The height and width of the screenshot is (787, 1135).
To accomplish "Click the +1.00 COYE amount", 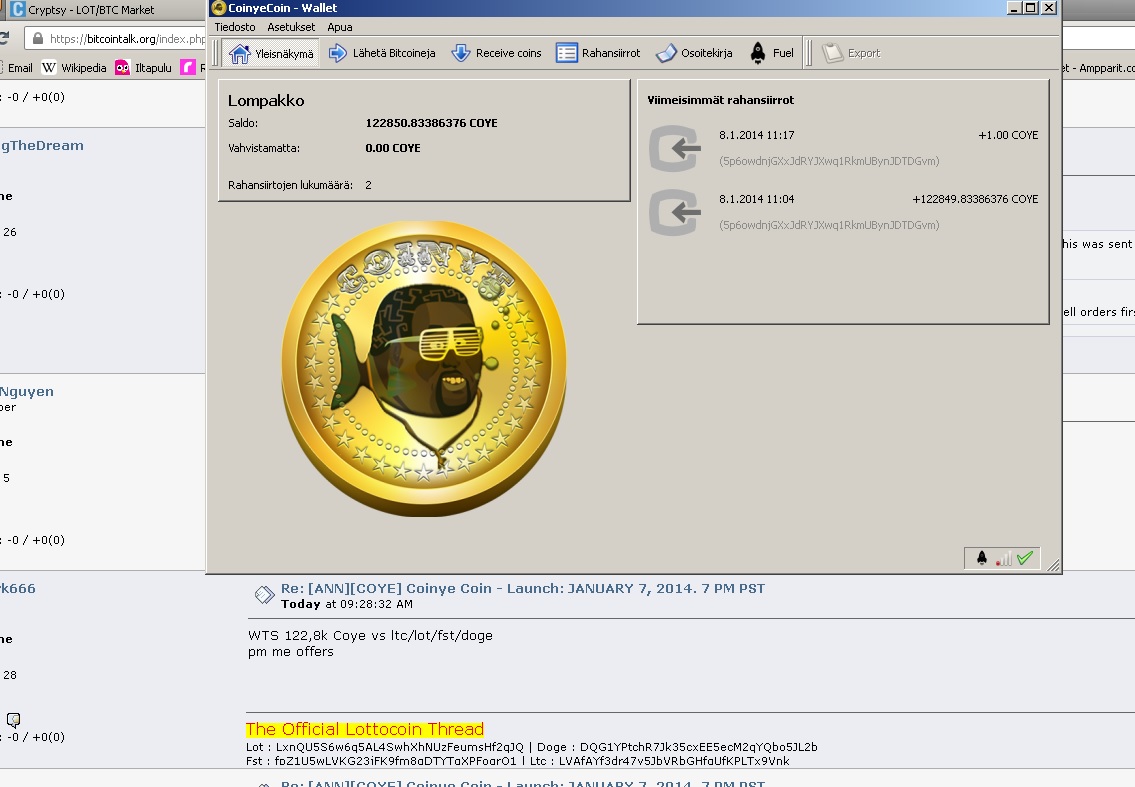I will (1008, 135).
